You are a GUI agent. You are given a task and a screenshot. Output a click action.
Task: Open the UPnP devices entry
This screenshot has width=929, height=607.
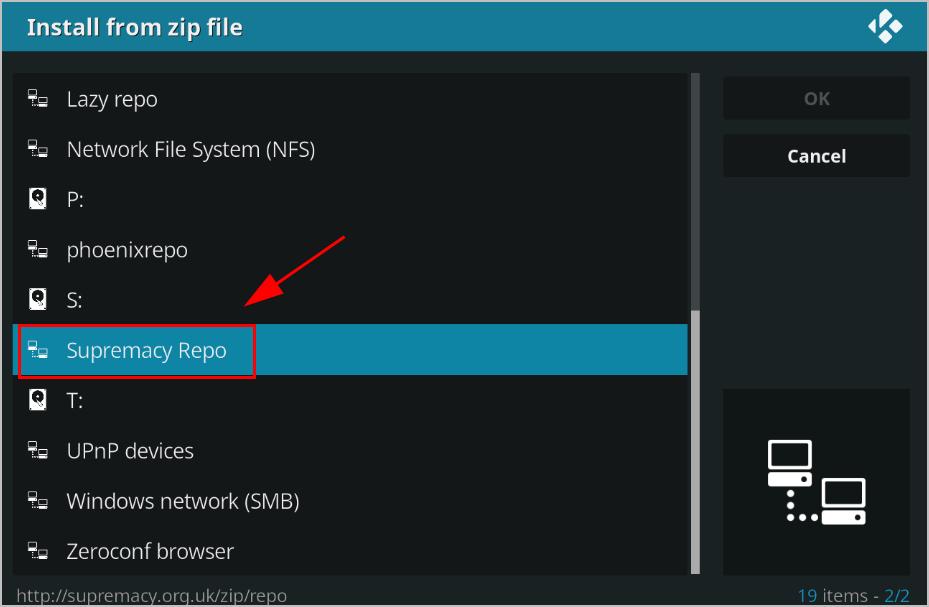(x=350, y=451)
